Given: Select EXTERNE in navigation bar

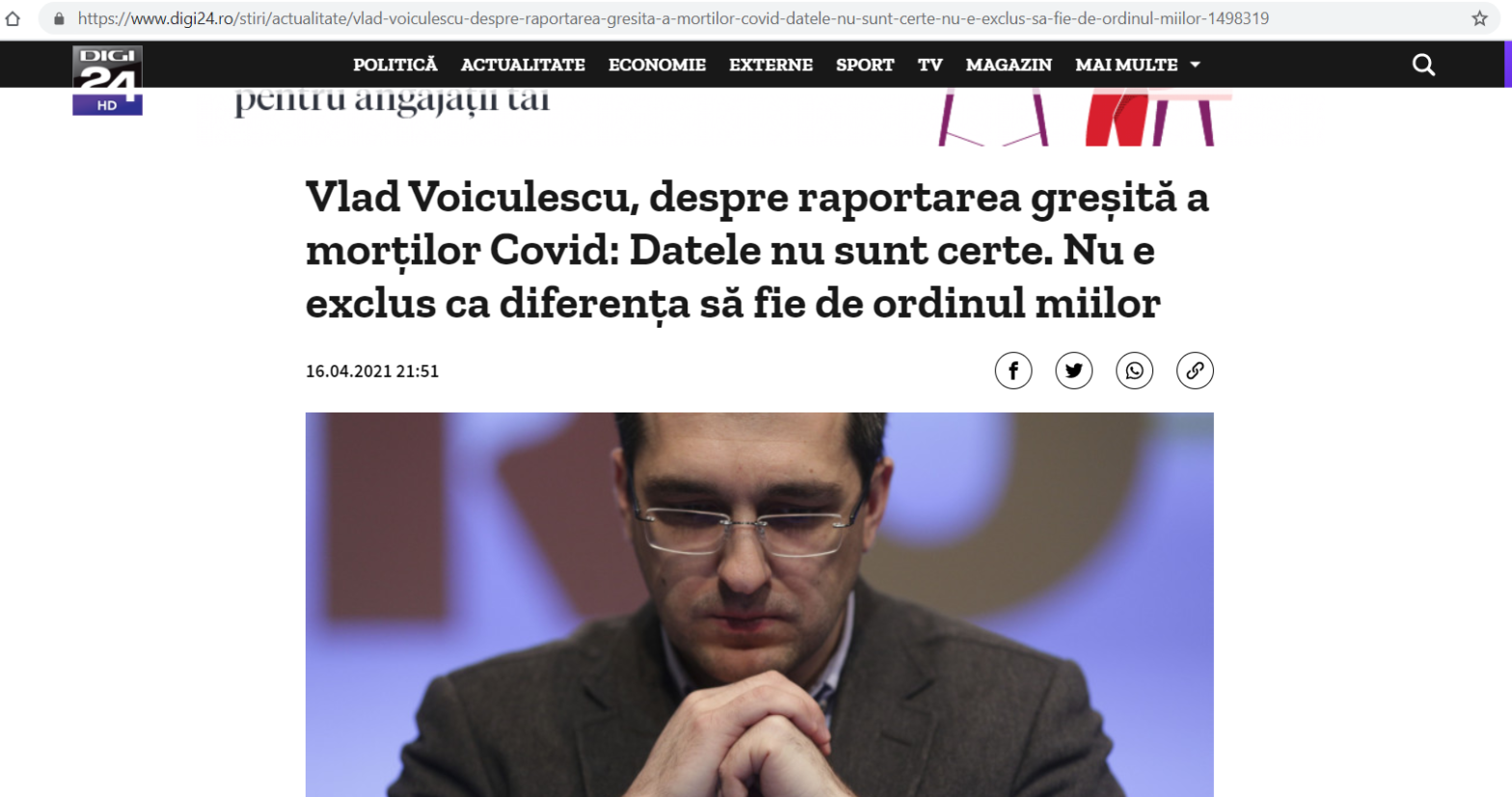Looking at the screenshot, I should click(x=770, y=65).
